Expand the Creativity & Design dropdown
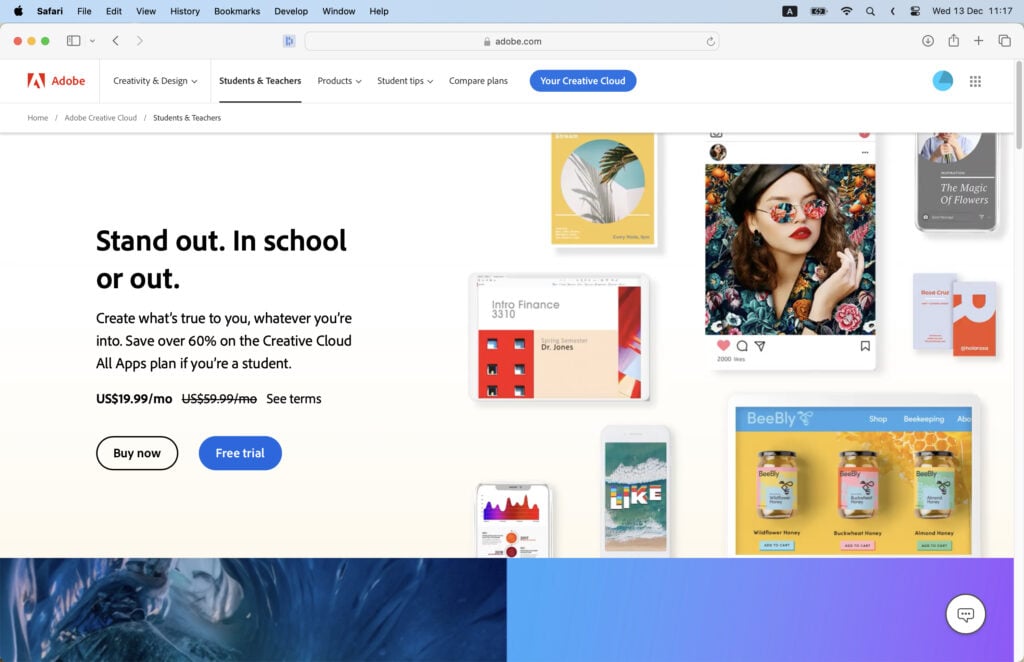Screen dimensions: 1024x662 click(154, 81)
